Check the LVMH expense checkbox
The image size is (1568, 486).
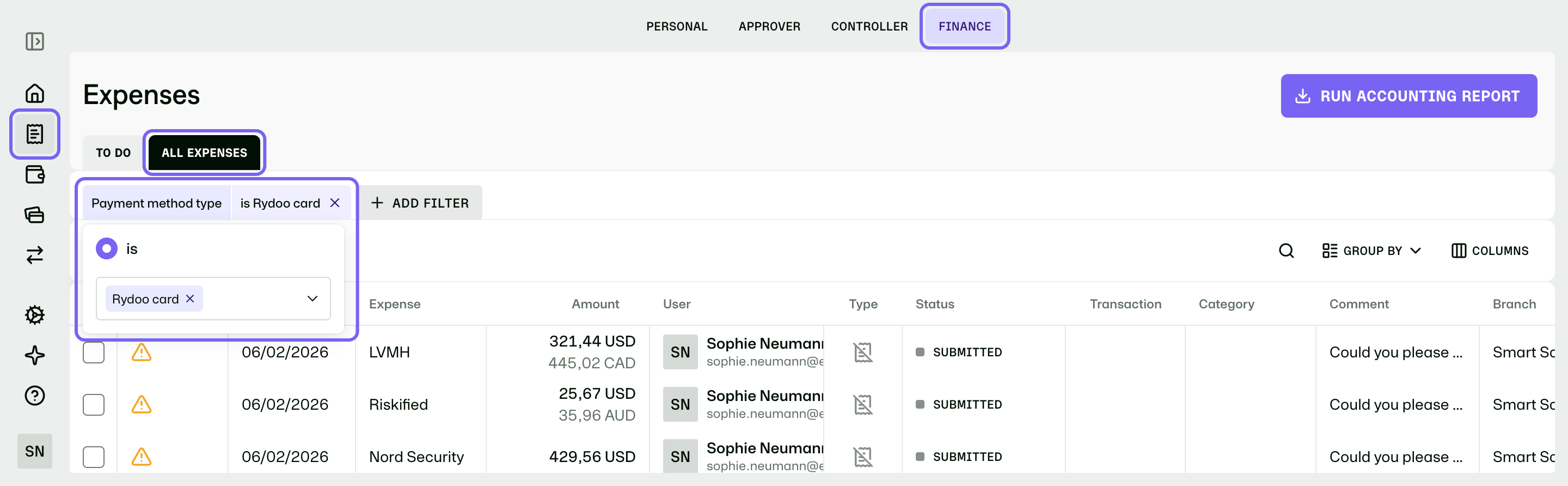pyautogui.click(x=94, y=352)
